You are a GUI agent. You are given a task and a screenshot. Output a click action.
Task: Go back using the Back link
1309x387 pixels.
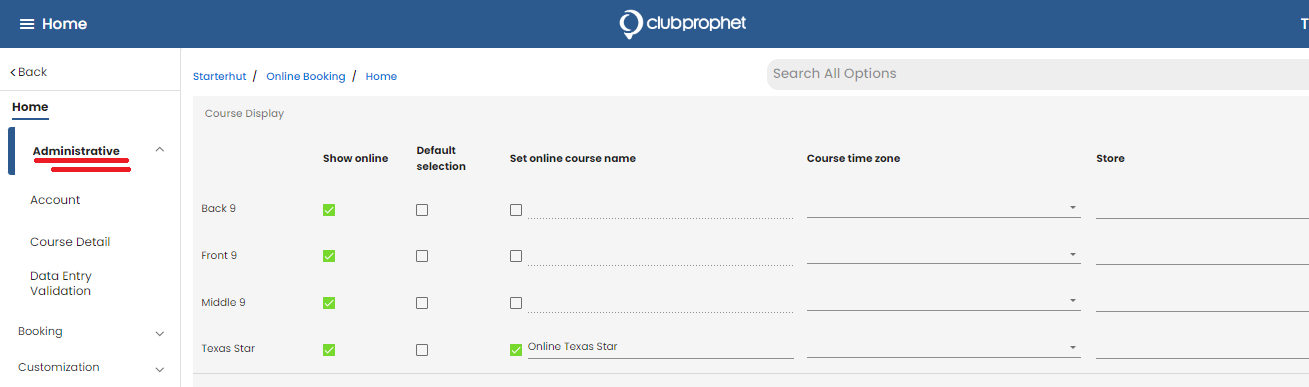coord(29,72)
